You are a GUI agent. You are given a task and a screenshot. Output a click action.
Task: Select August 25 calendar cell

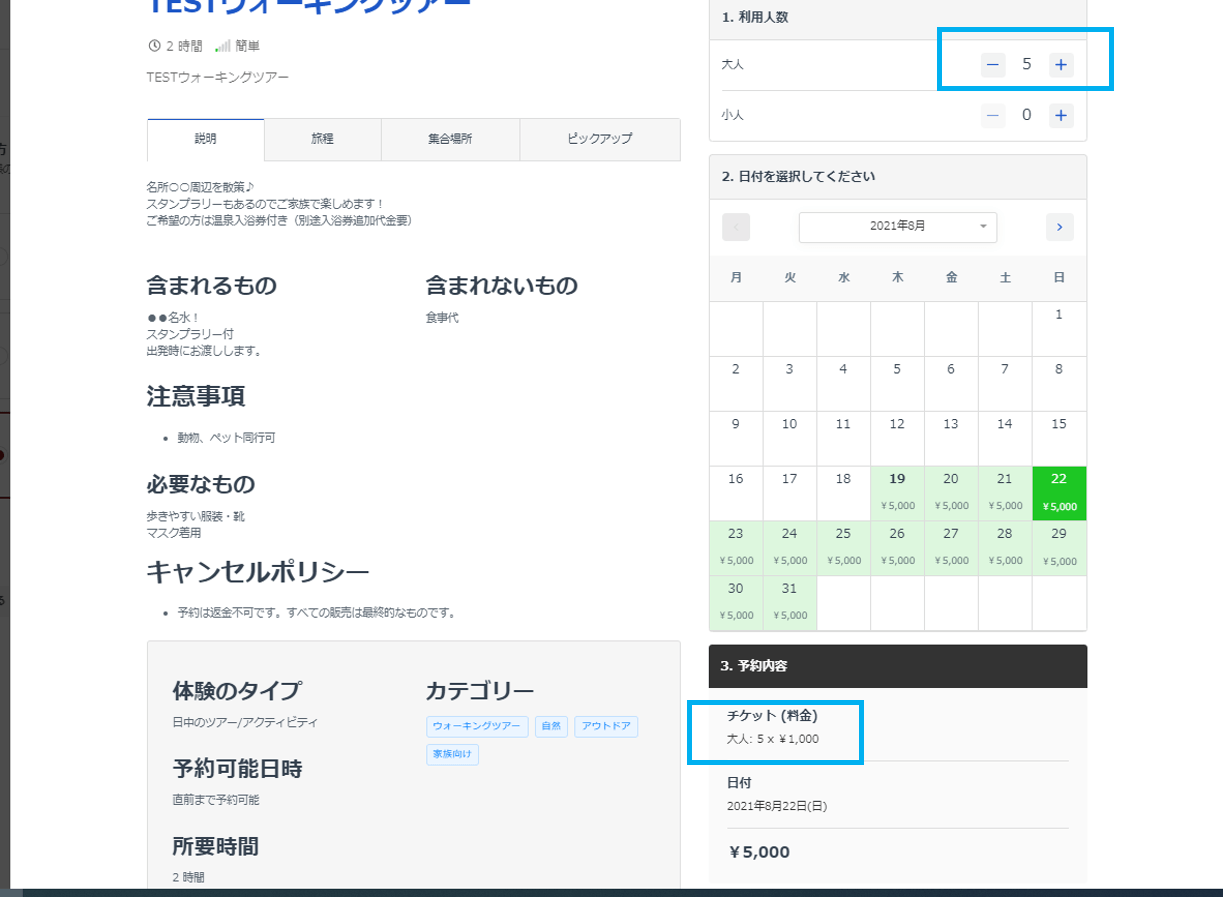click(843, 548)
